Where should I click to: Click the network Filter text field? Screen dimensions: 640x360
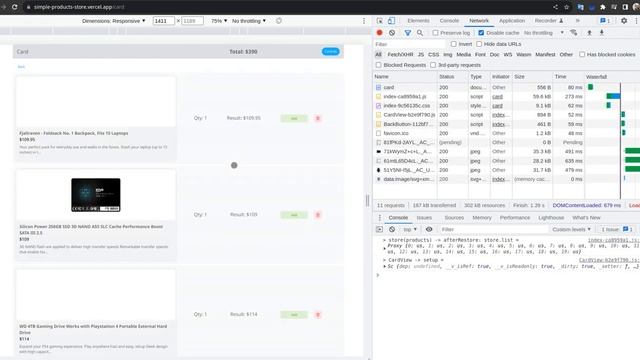point(409,44)
